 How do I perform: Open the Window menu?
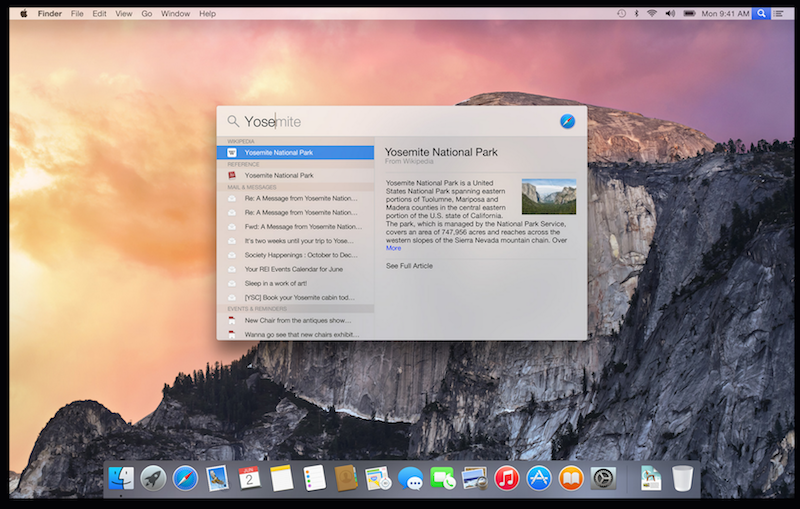[x=175, y=14]
